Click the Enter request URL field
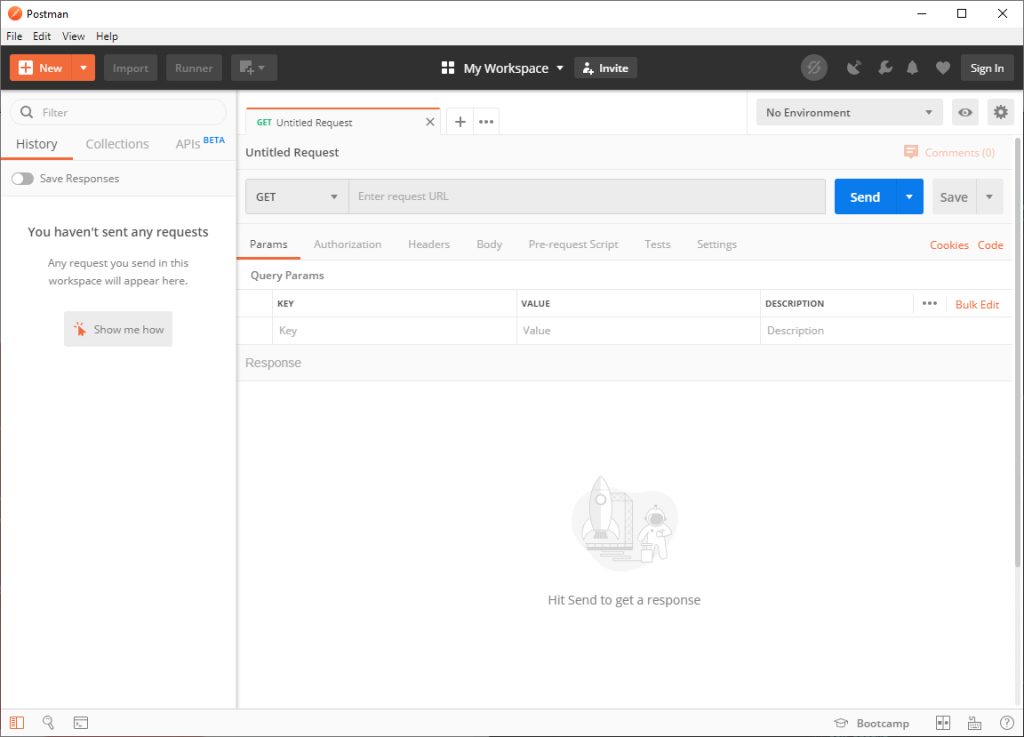The width and height of the screenshot is (1024, 737). pos(586,197)
